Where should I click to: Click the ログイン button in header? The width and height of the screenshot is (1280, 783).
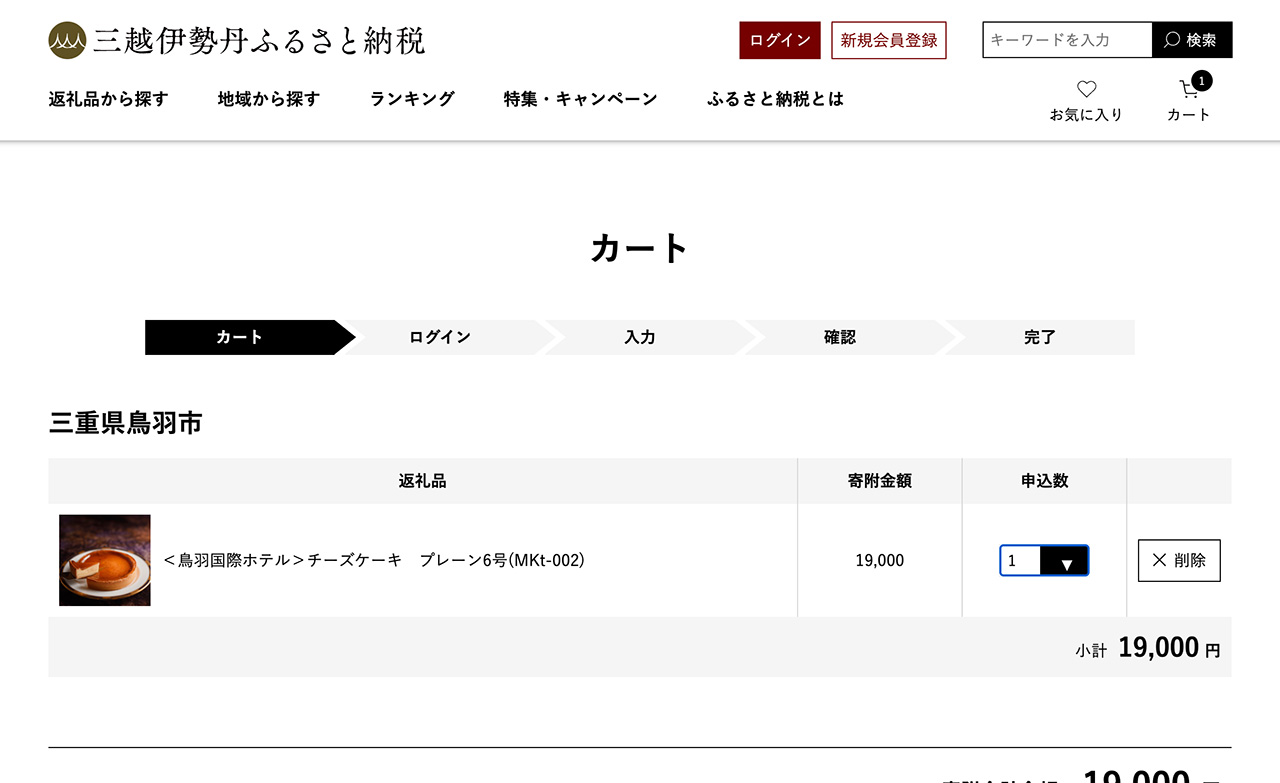[780, 40]
